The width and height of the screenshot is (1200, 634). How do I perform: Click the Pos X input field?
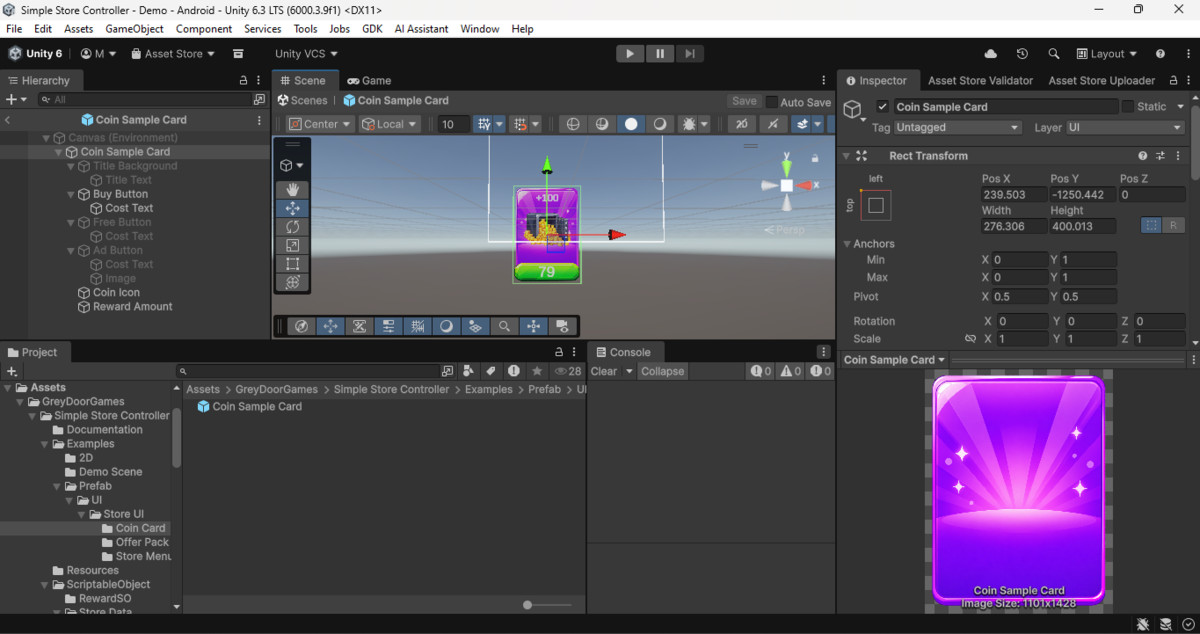pos(1013,195)
